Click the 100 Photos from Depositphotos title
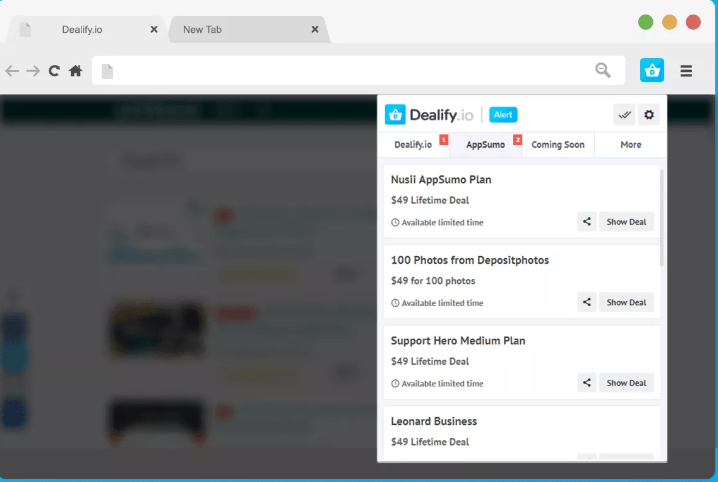 pos(470,260)
